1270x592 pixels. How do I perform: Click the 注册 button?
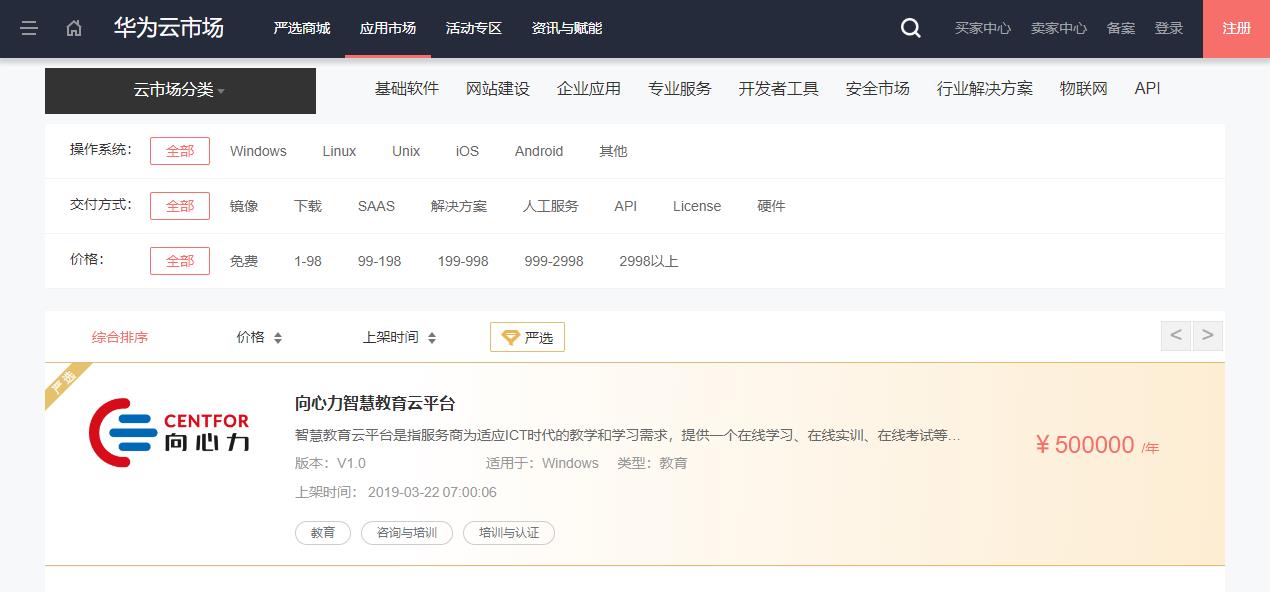click(x=1236, y=28)
